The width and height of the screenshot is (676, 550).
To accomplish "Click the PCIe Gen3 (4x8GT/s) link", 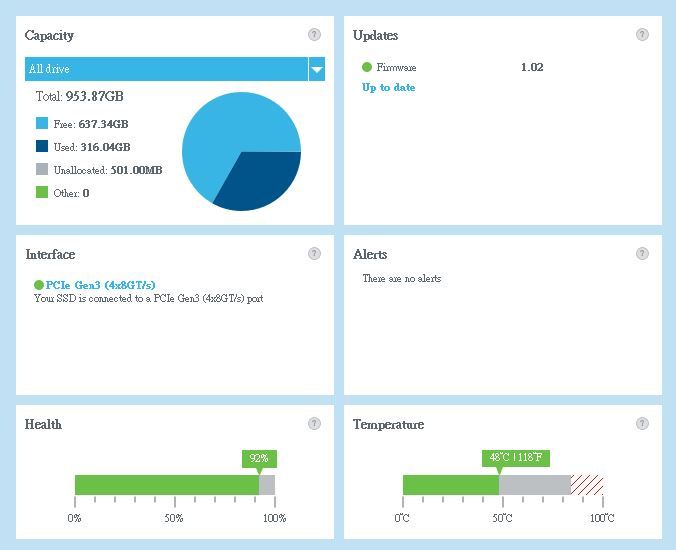I will [x=100, y=285].
